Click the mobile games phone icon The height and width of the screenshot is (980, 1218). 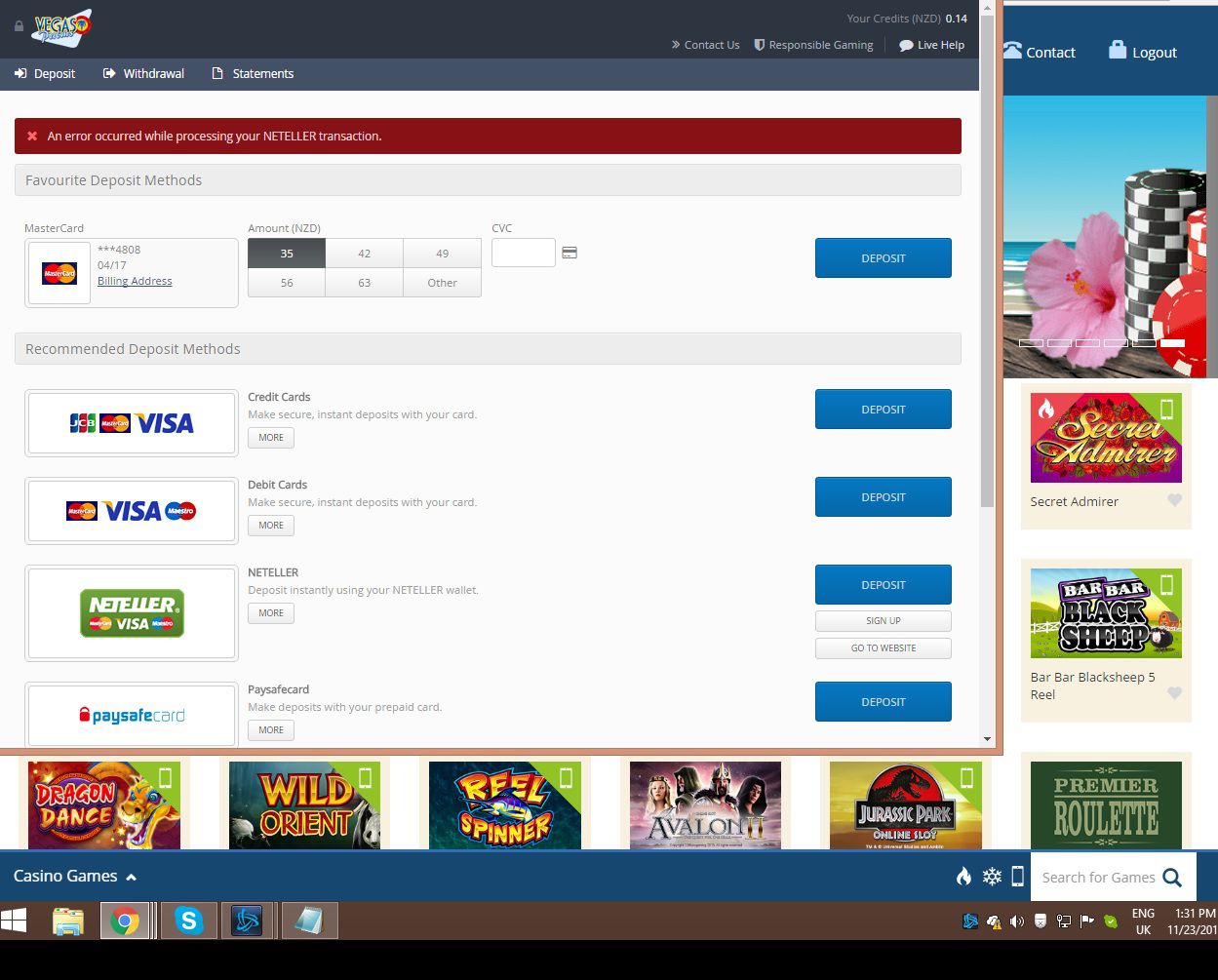click(1017, 876)
